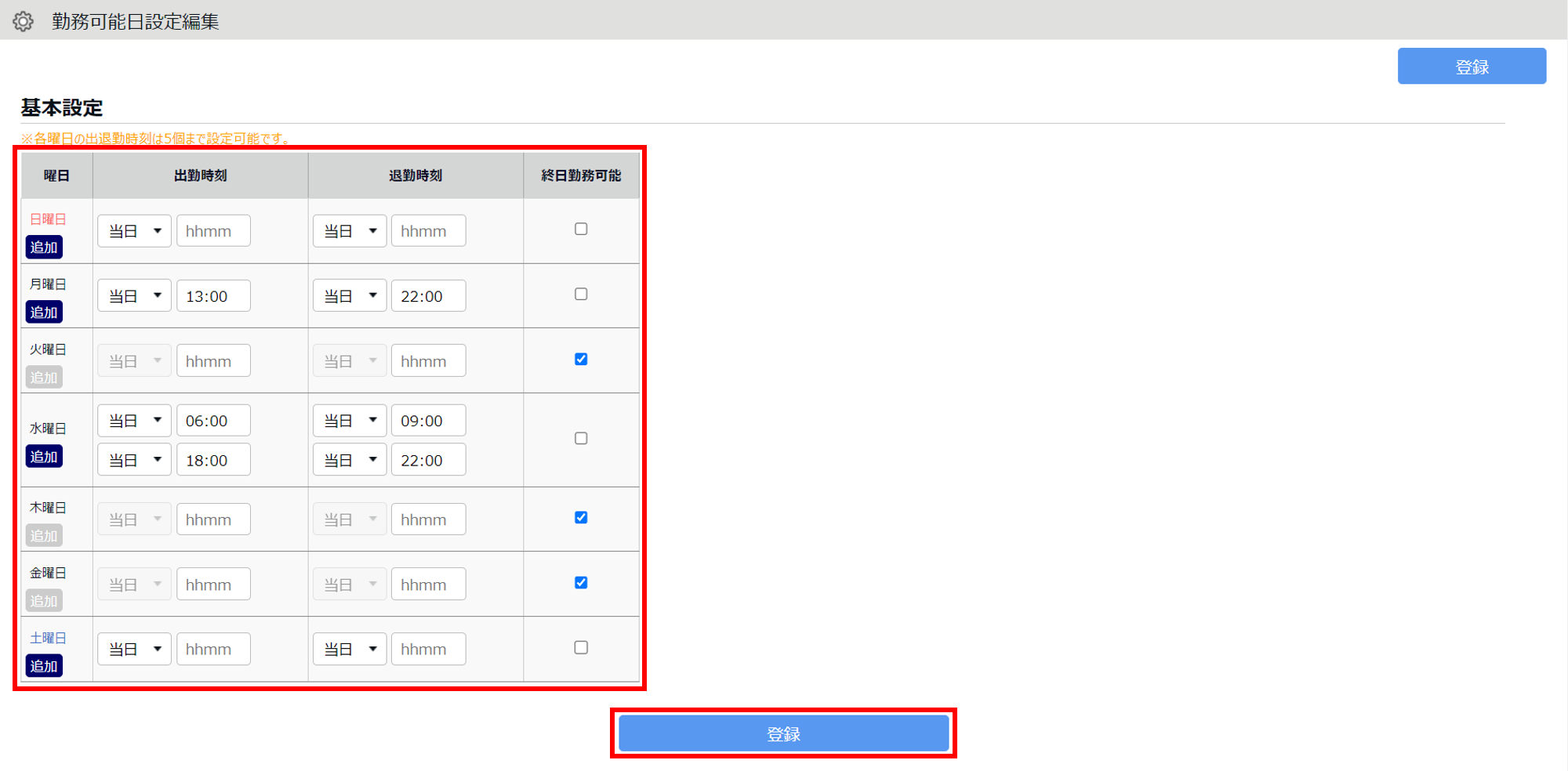Check 終日勤務可能 for 土曜日

(581, 647)
